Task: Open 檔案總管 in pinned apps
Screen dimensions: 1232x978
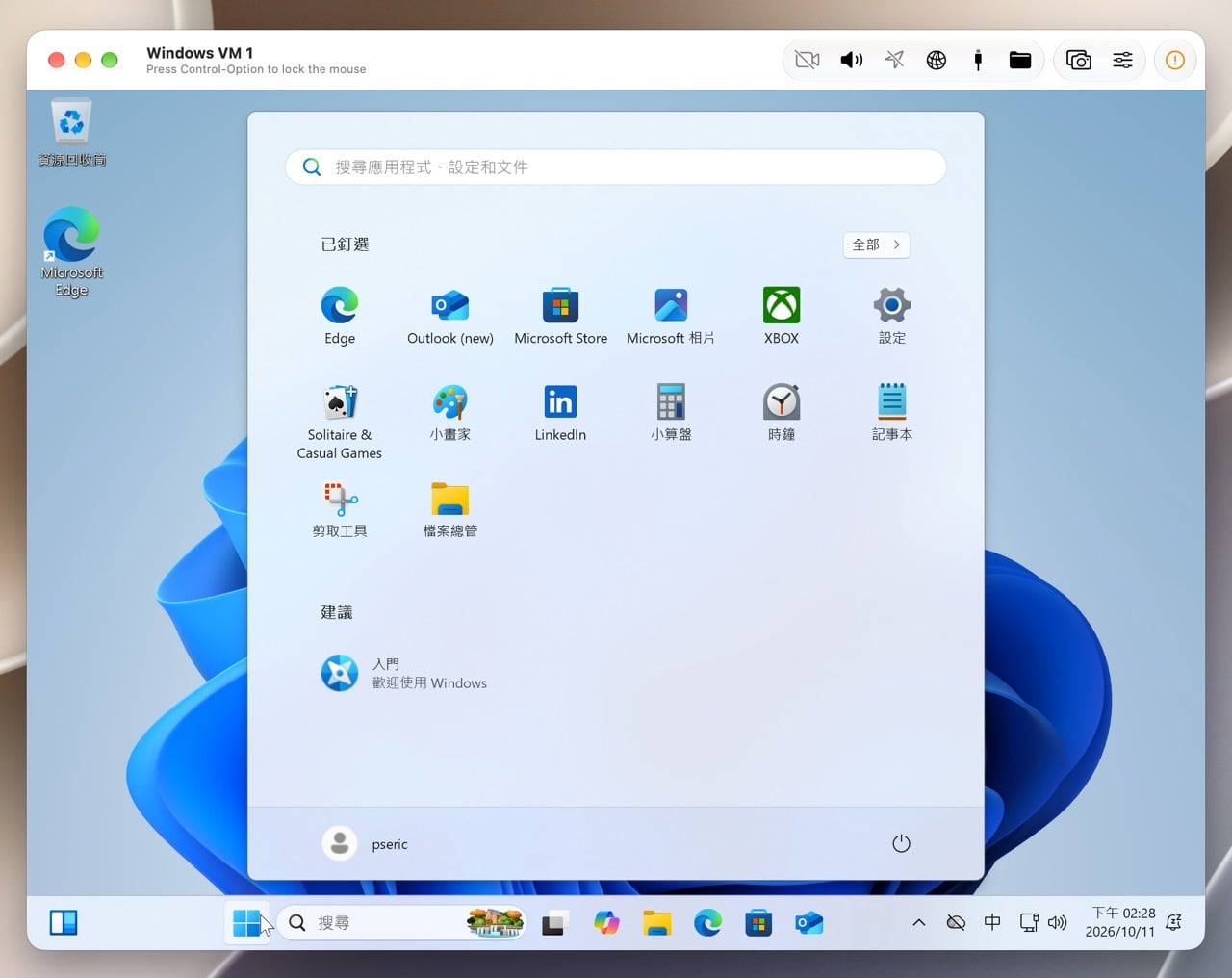Action: pyautogui.click(x=449, y=509)
